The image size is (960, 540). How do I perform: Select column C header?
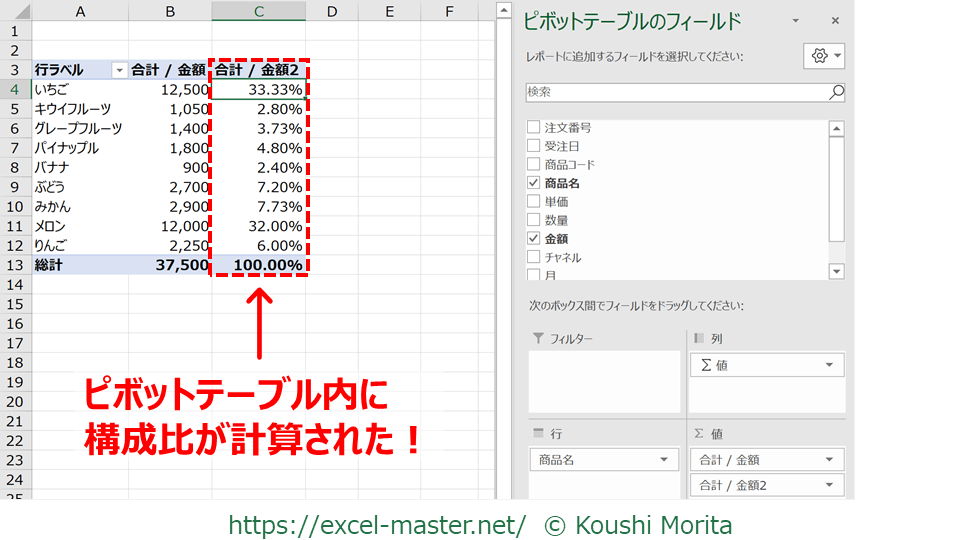click(259, 11)
